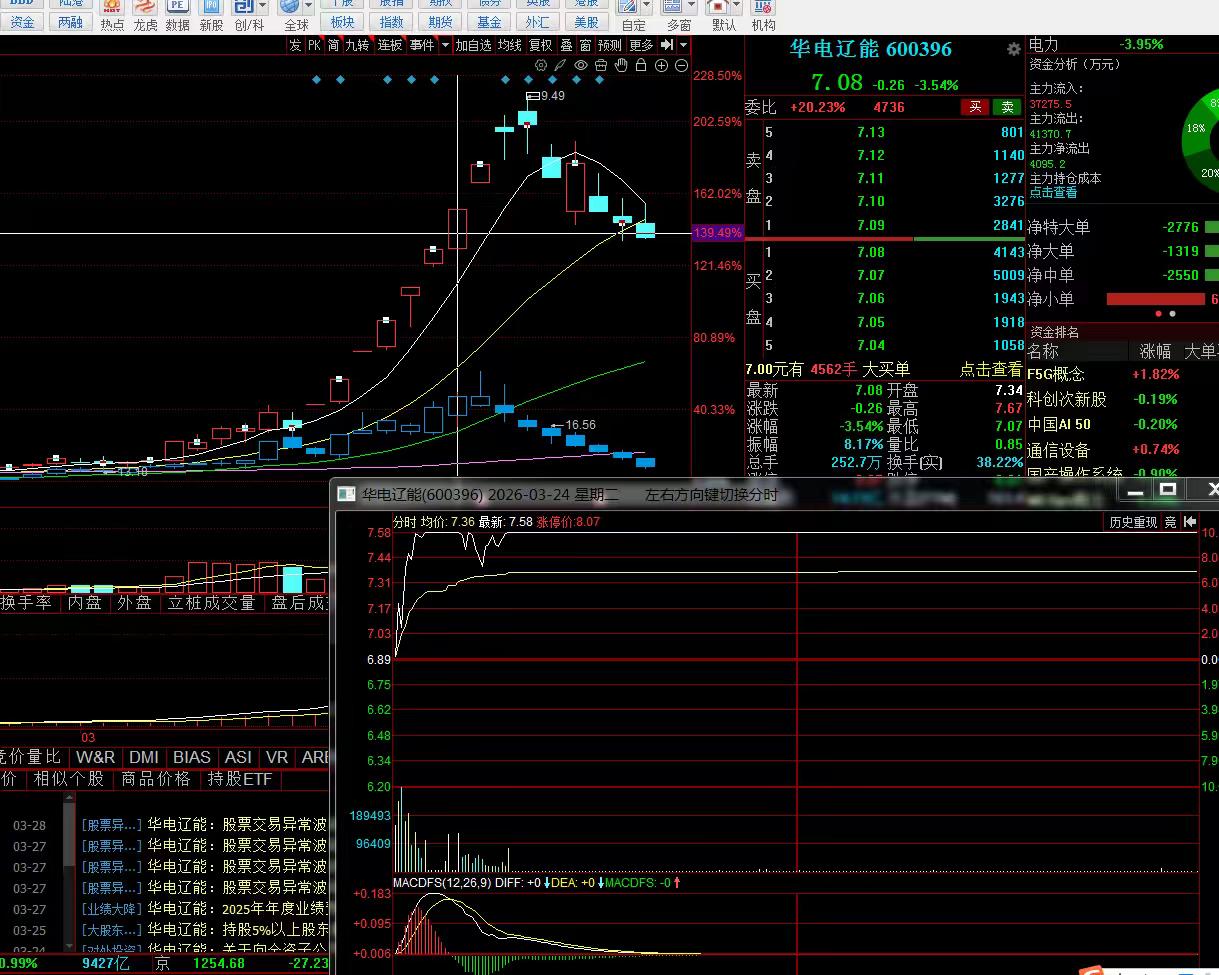
Task: Zoom out with the minus circle icon
Action: click(681, 66)
